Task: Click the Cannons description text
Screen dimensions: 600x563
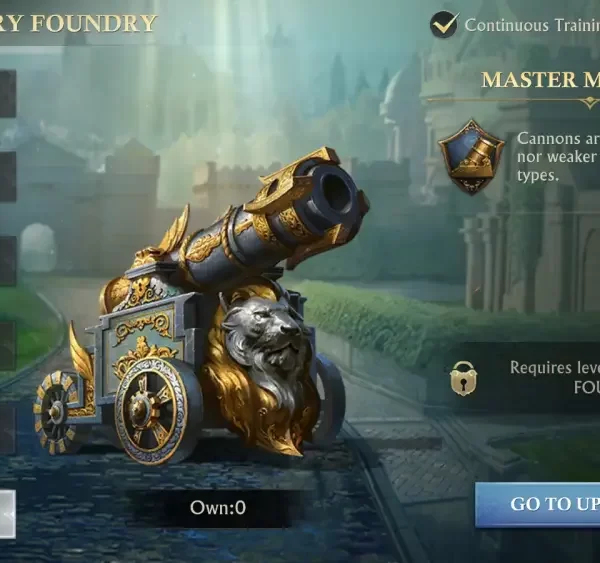Action: (558, 157)
